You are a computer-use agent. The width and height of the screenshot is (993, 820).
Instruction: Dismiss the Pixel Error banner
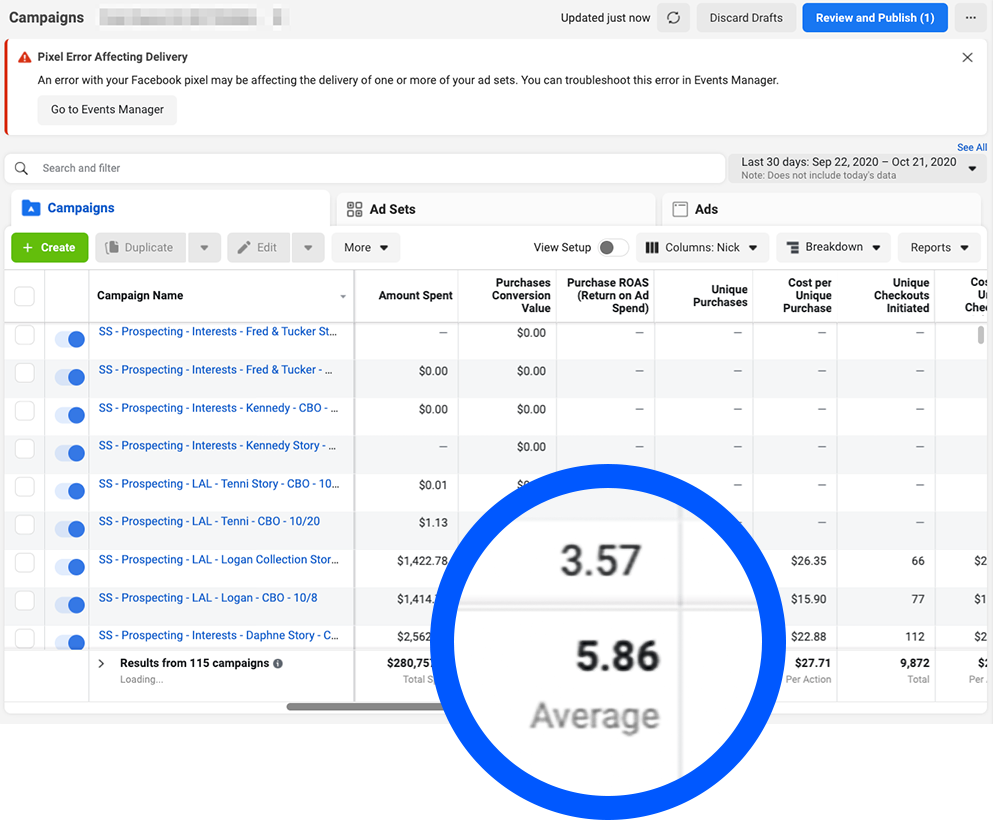[x=967, y=58]
